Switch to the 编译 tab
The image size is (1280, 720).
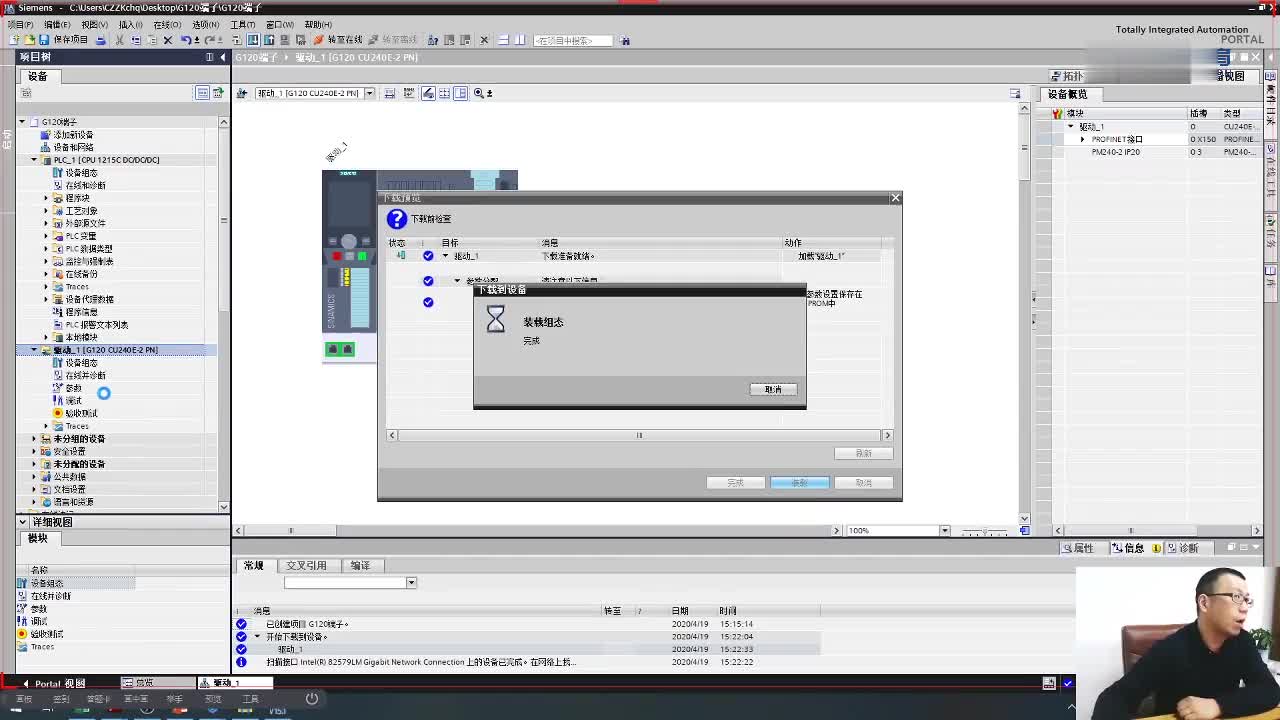pyautogui.click(x=360, y=565)
